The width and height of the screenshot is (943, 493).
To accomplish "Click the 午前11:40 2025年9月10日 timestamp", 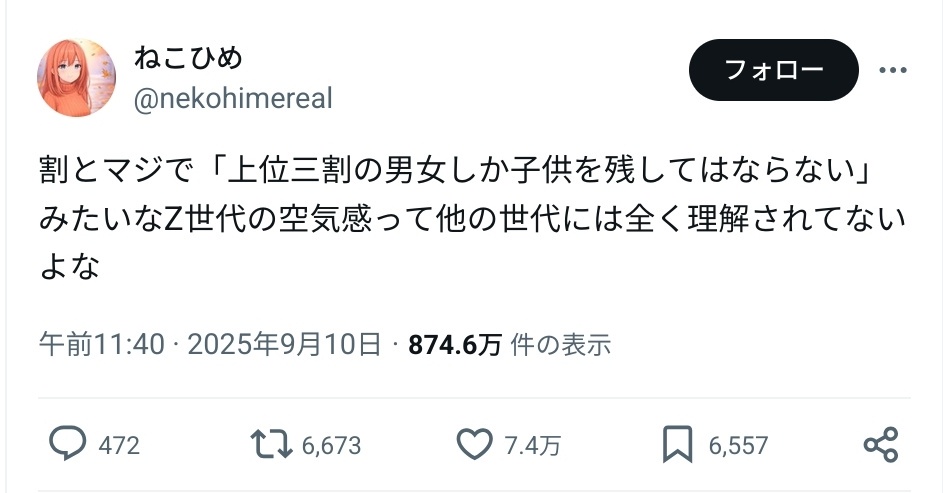I will [210, 344].
